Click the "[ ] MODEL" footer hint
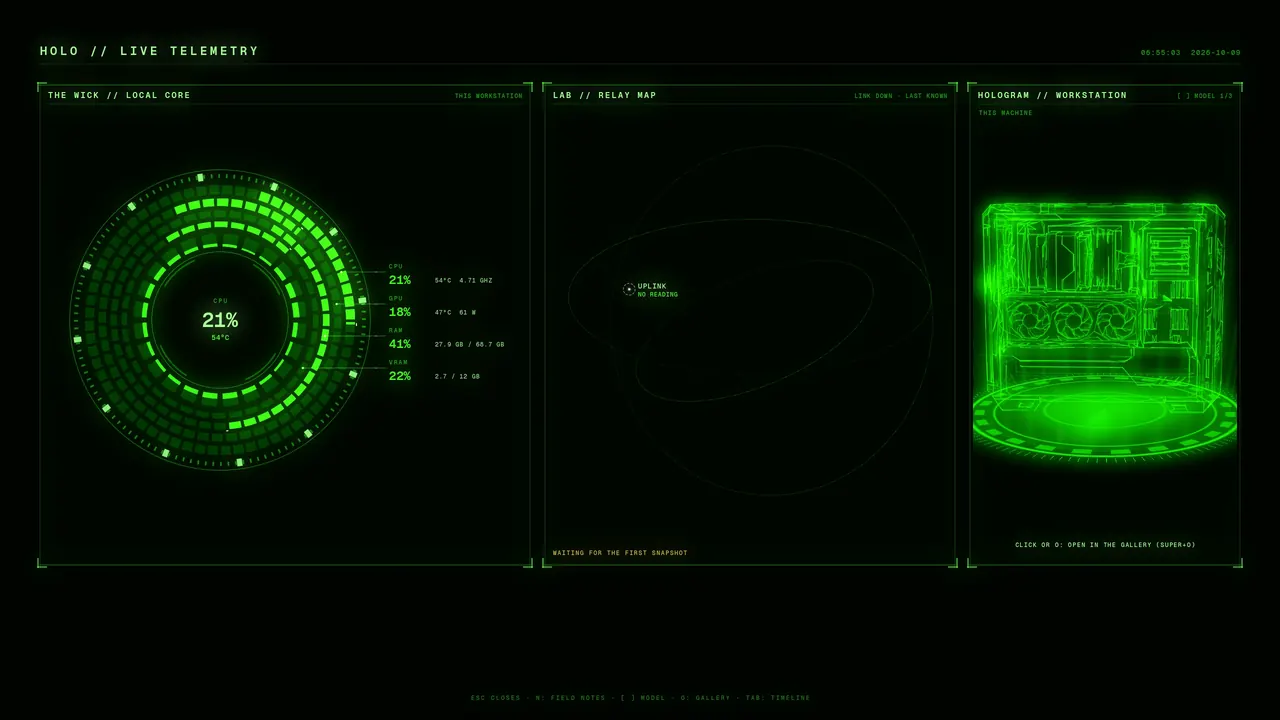Image resolution: width=1280 pixels, height=720 pixels. pos(643,698)
